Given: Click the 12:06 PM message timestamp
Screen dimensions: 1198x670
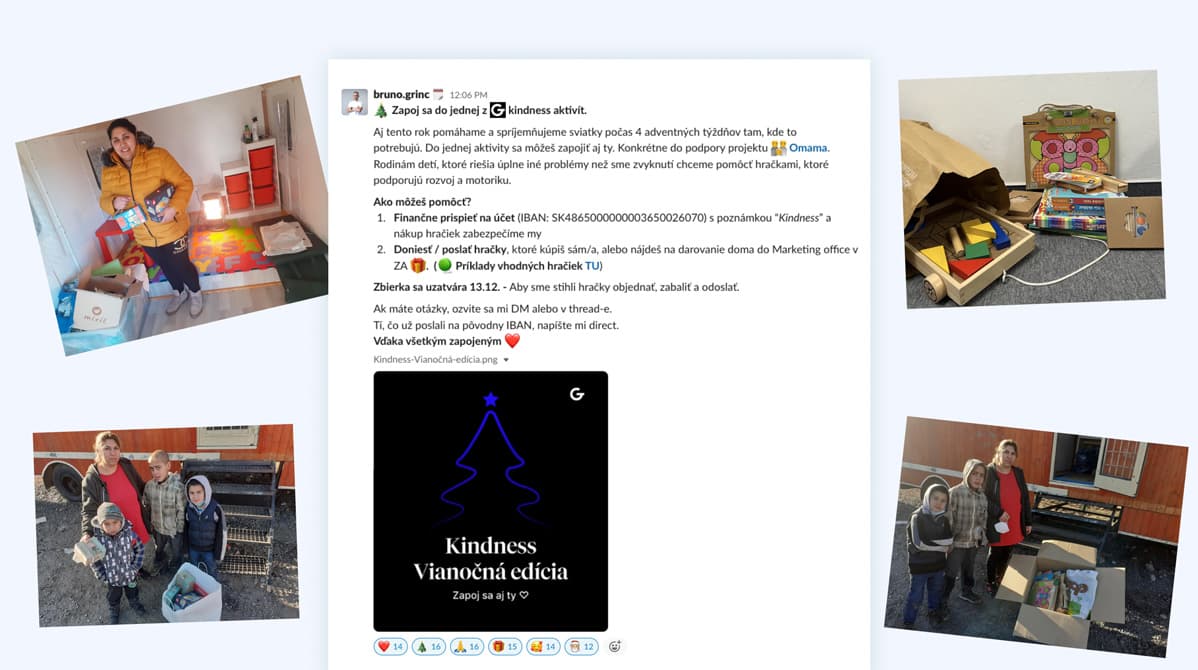Looking at the screenshot, I should pyautogui.click(x=468, y=95).
